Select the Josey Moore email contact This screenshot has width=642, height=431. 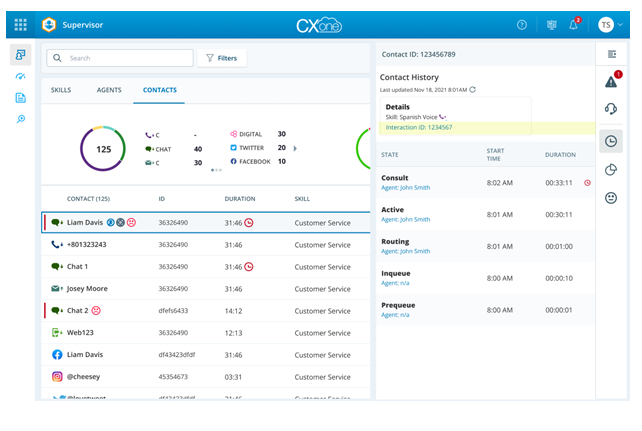tap(206, 289)
